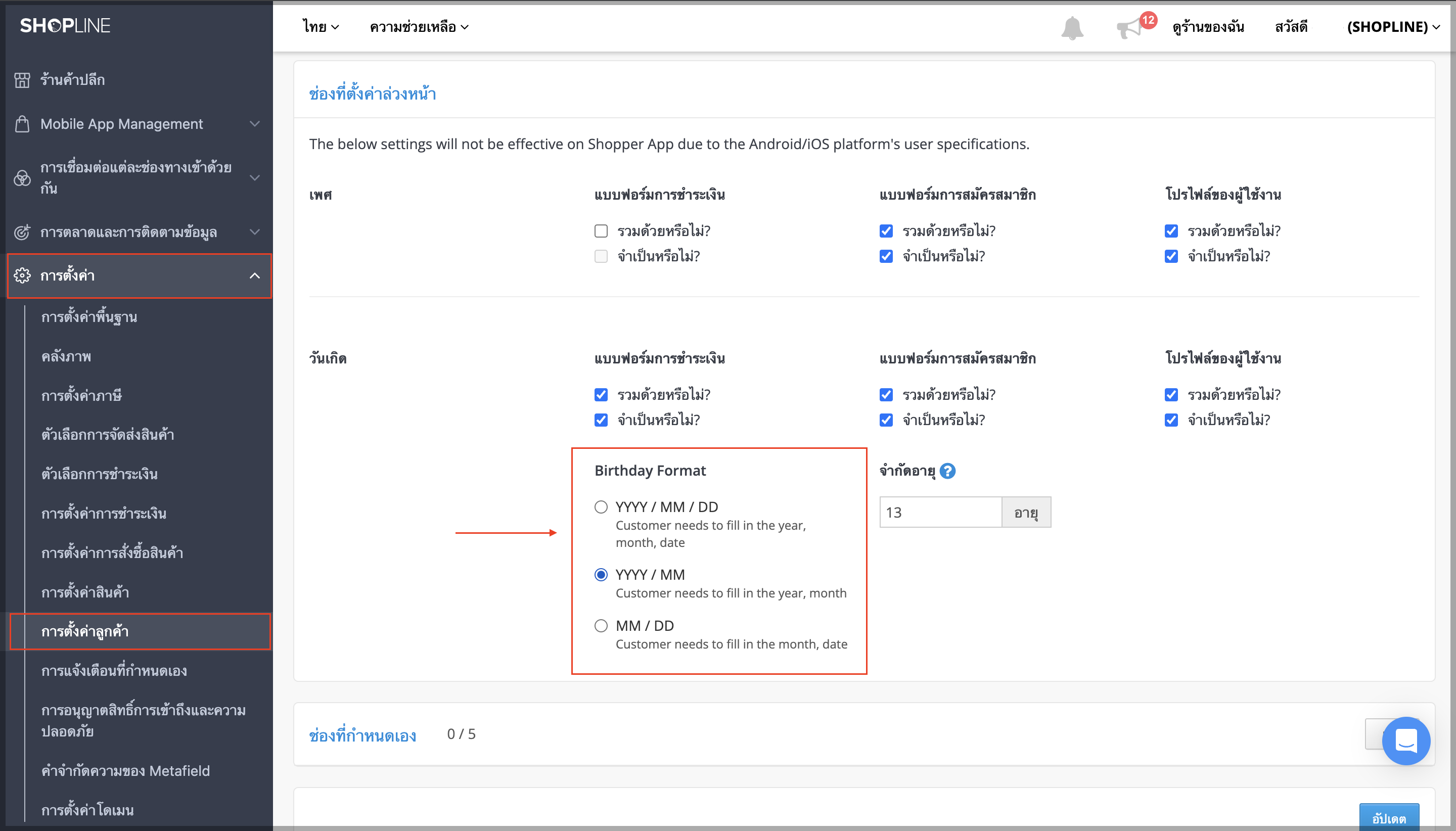Open การตั้งค่าโดเมน domain settings
This screenshot has height=831, width=1456.
tap(87, 810)
